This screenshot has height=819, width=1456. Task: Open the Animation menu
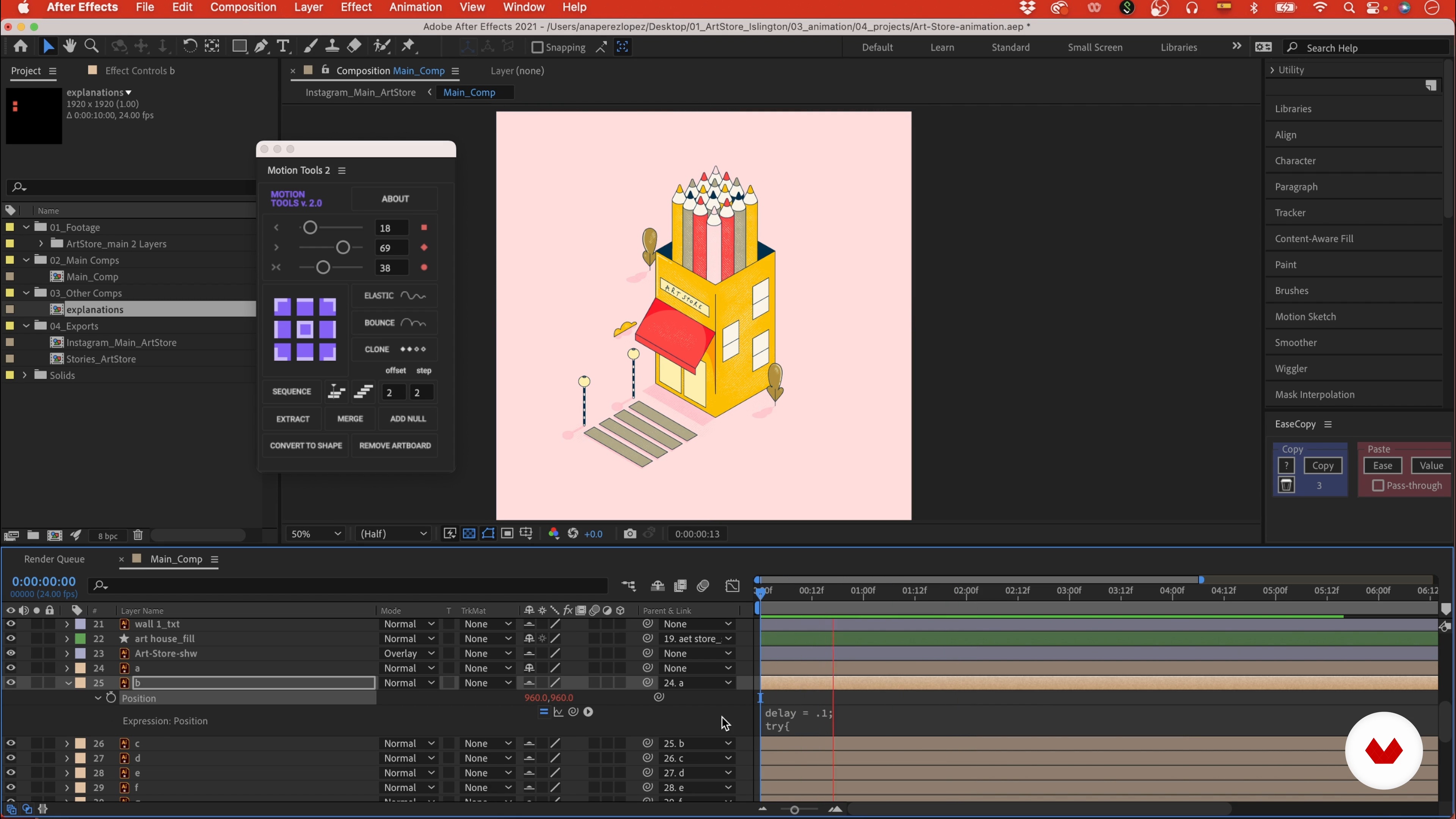coord(416,7)
